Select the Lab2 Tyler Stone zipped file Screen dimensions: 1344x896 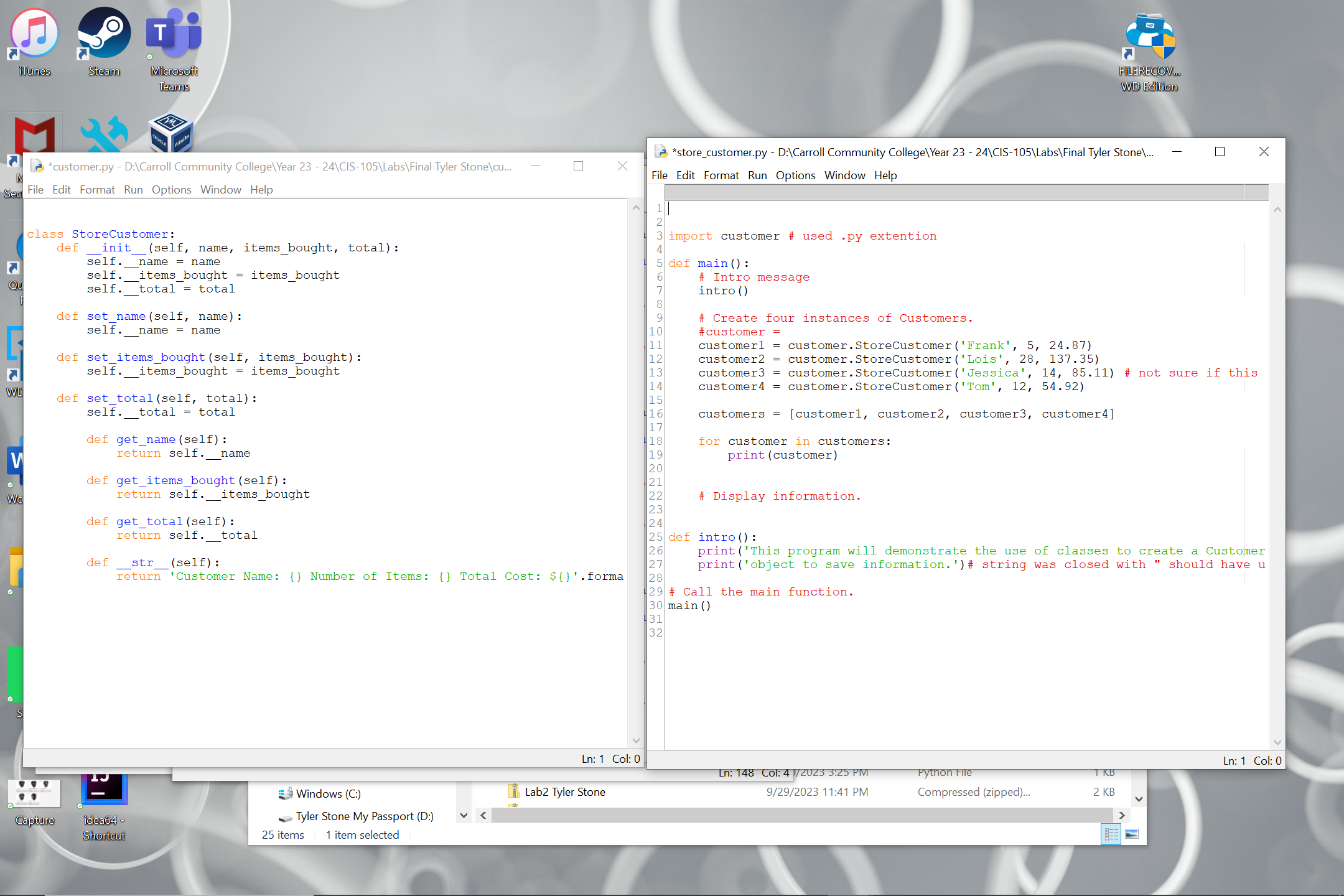tap(564, 792)
